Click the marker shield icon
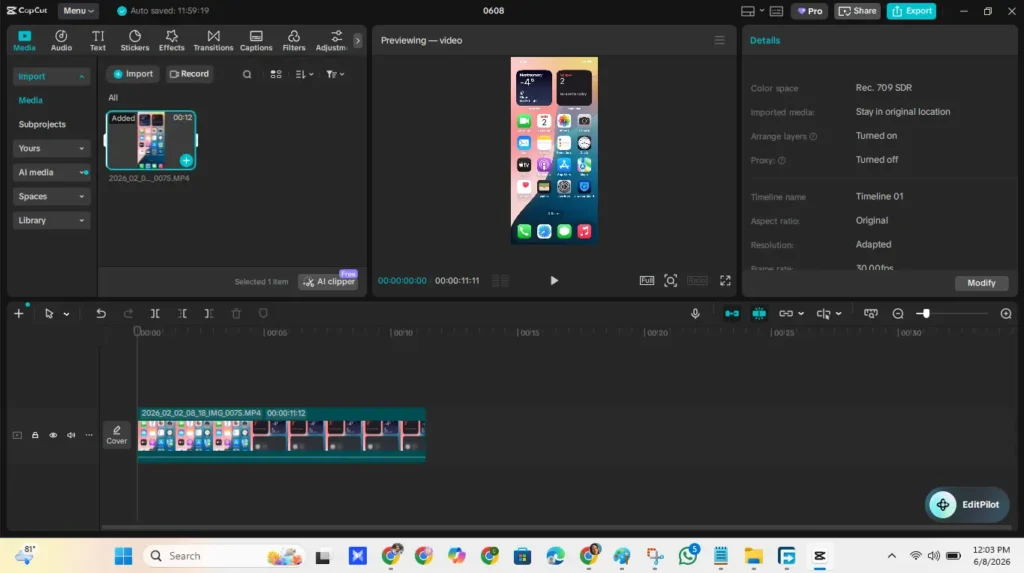 click(263, 314)
